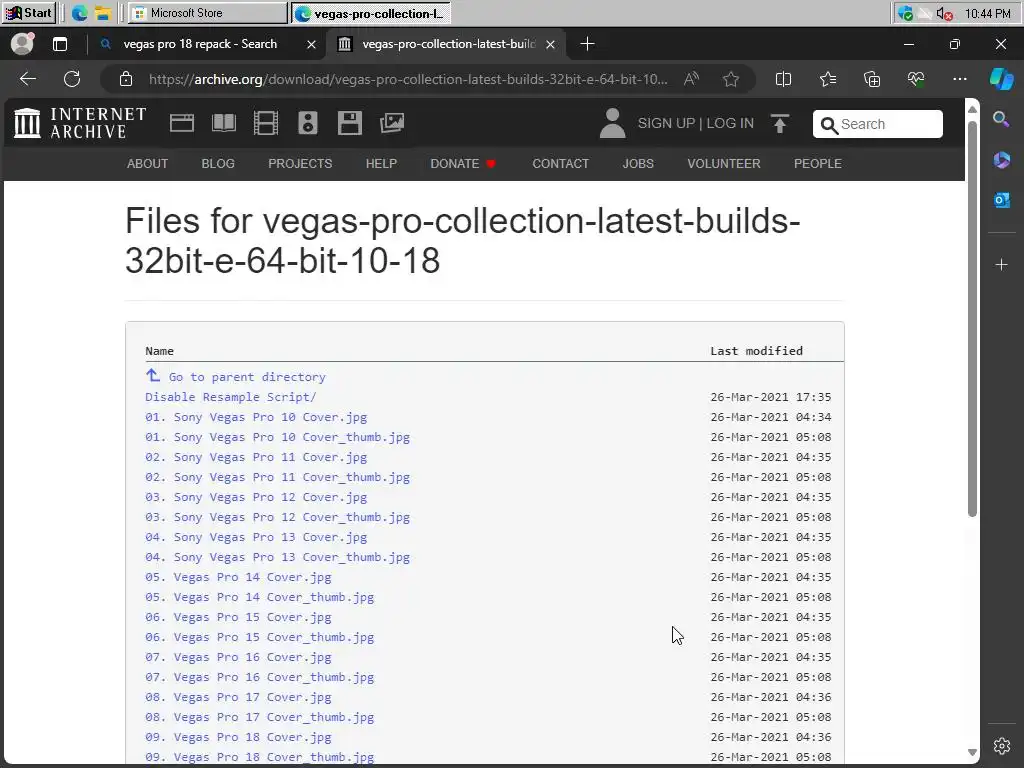Screen dimensions: 1024x768
Task: Open the split screen icon
Action: click(783, 79)
